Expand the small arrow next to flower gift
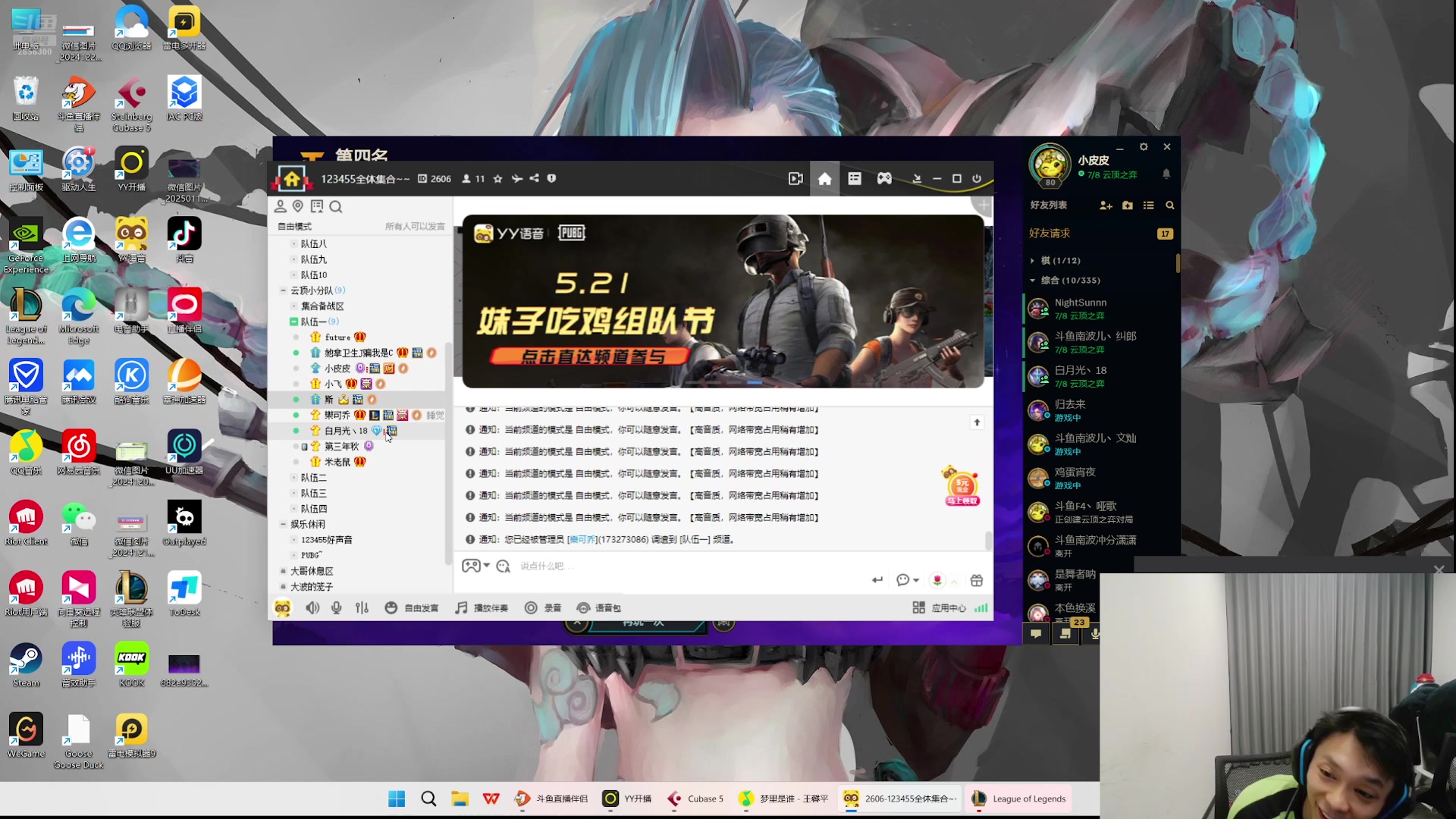Screen dimensions: 1456x819 (x=954, y=581)
